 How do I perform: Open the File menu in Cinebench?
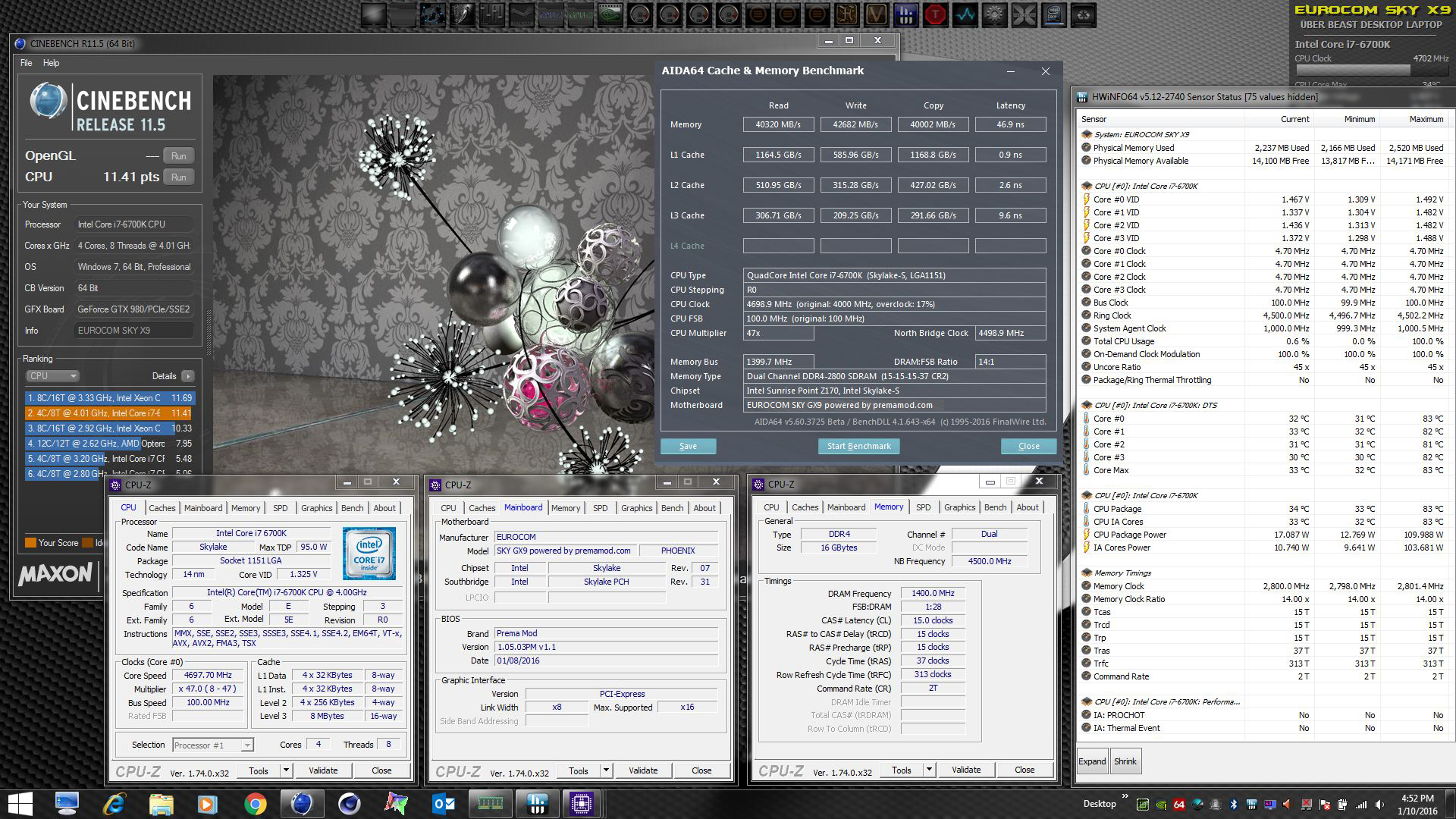click(x=26, y=63)
